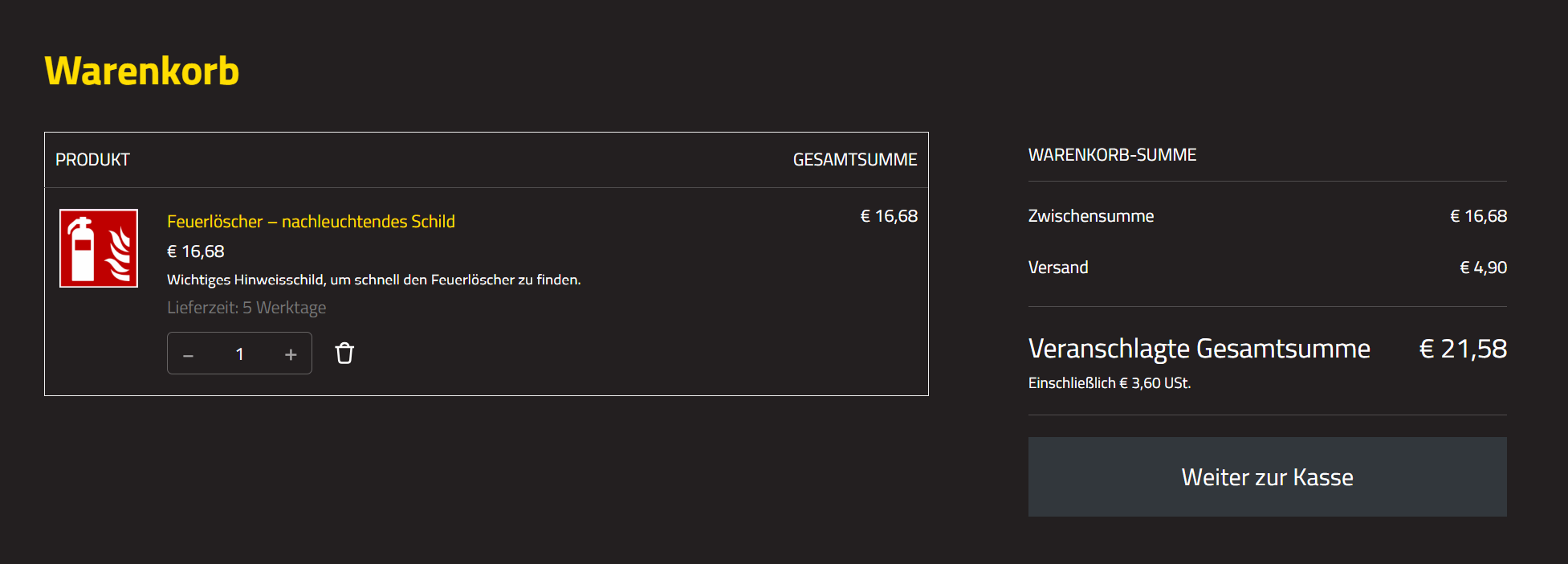Click the Versand label
Image resolution: width=1568 pixels, height=564 pixels.
[x=1058, y=268]
